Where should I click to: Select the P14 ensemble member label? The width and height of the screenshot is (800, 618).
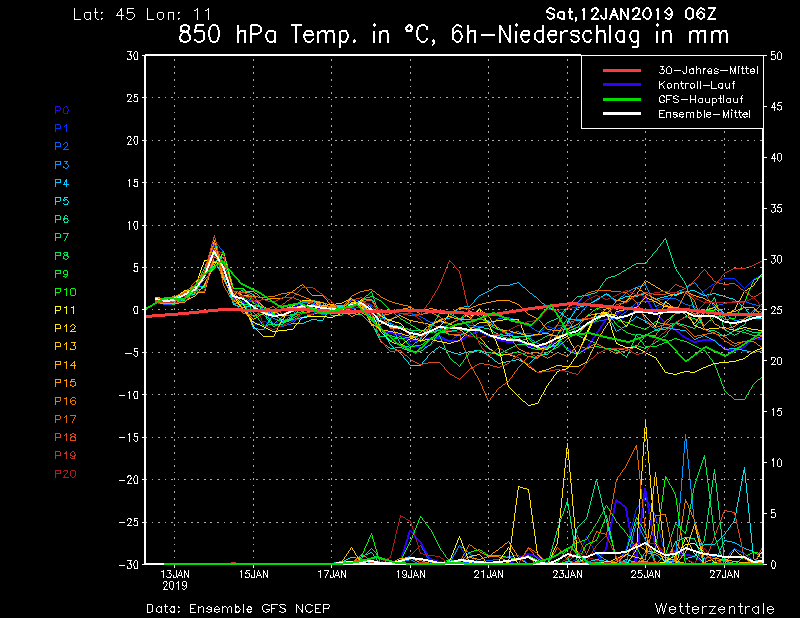(x=65, y=365)
